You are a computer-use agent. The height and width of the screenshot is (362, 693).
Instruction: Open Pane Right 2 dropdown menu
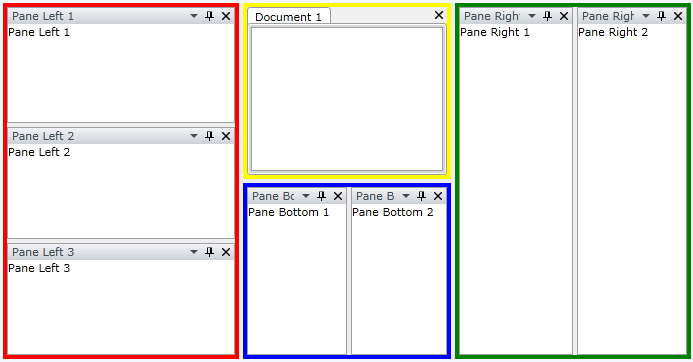(646, 16)
